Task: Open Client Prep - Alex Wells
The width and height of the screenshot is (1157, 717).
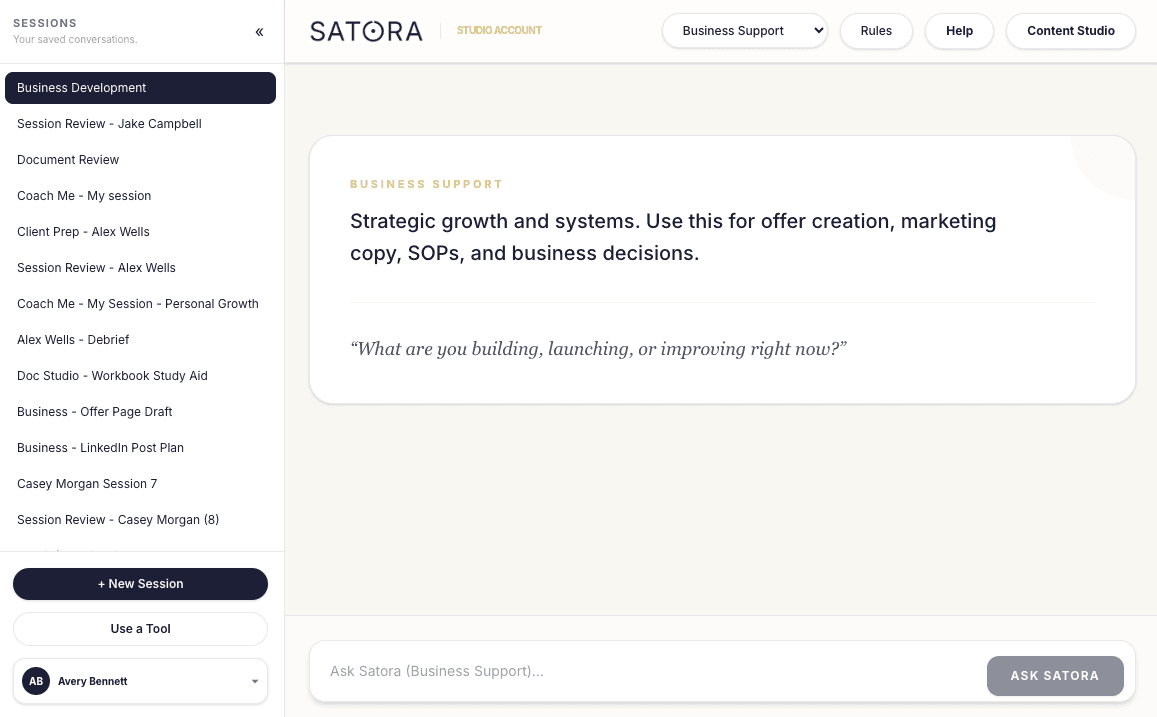Action: 140,232
